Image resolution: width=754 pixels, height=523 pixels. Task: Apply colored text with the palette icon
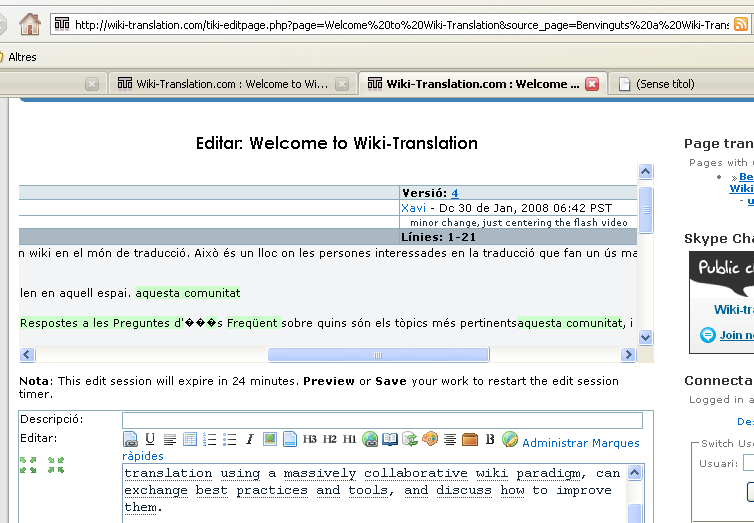point(430,439)
